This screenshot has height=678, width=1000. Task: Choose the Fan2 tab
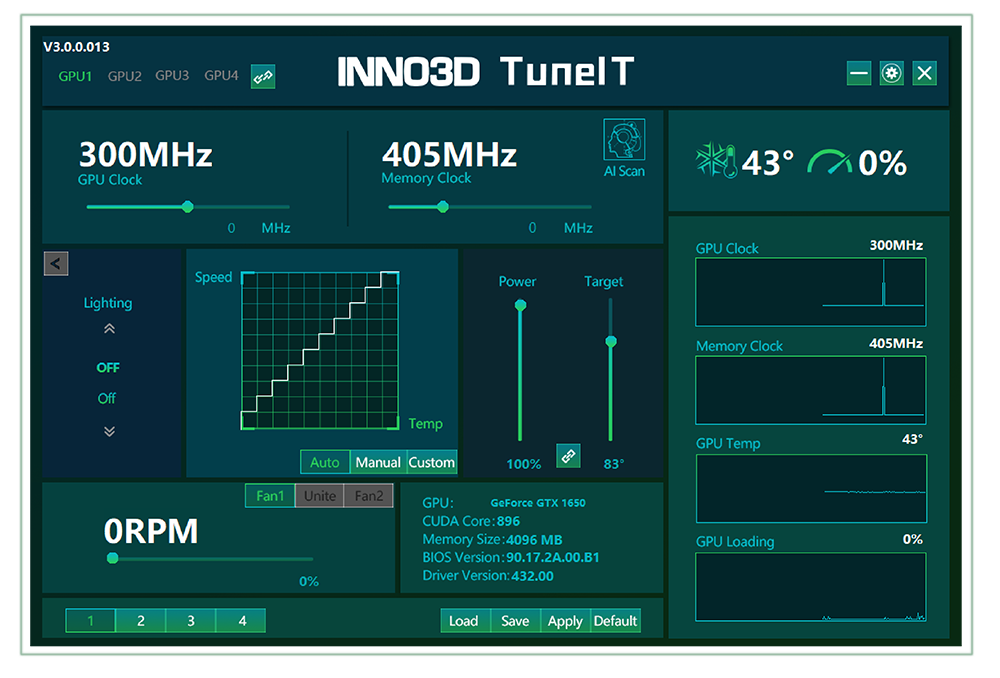(x=369, y=496)
